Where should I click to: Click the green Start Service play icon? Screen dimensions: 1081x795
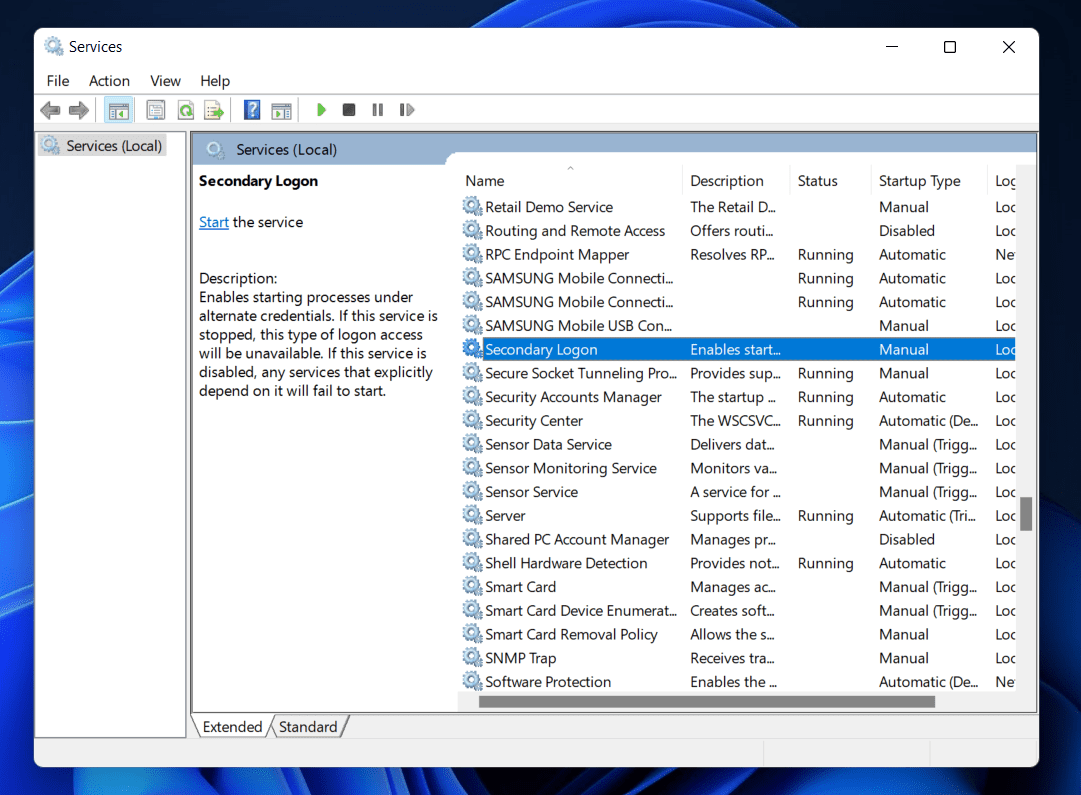point(321,110)
